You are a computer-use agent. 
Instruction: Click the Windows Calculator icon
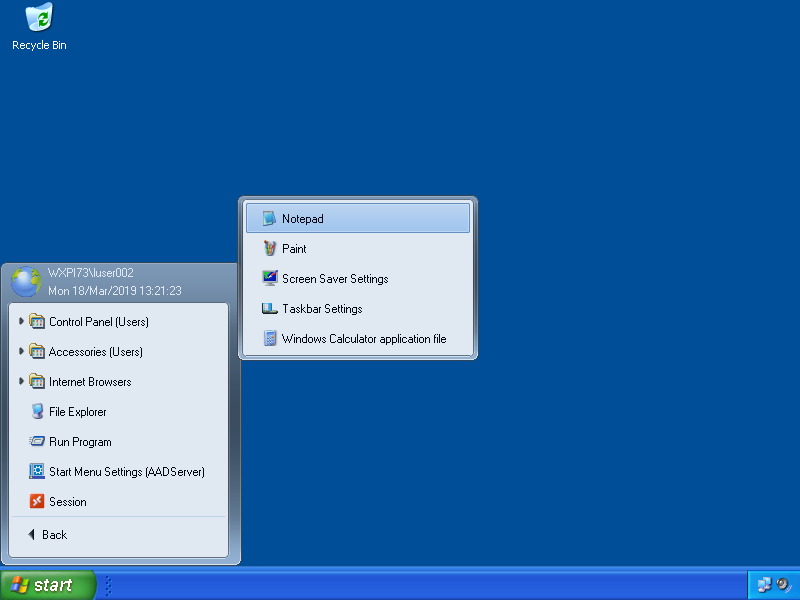point(269,339)
